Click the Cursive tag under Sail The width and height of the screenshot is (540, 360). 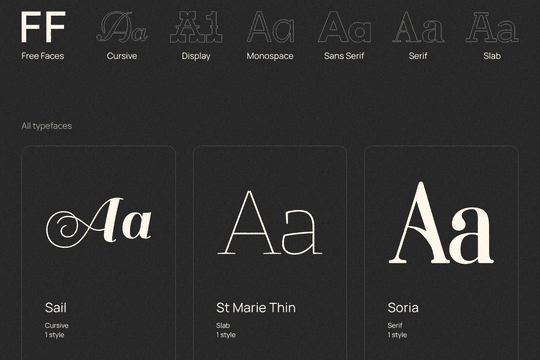pos(56,325)
